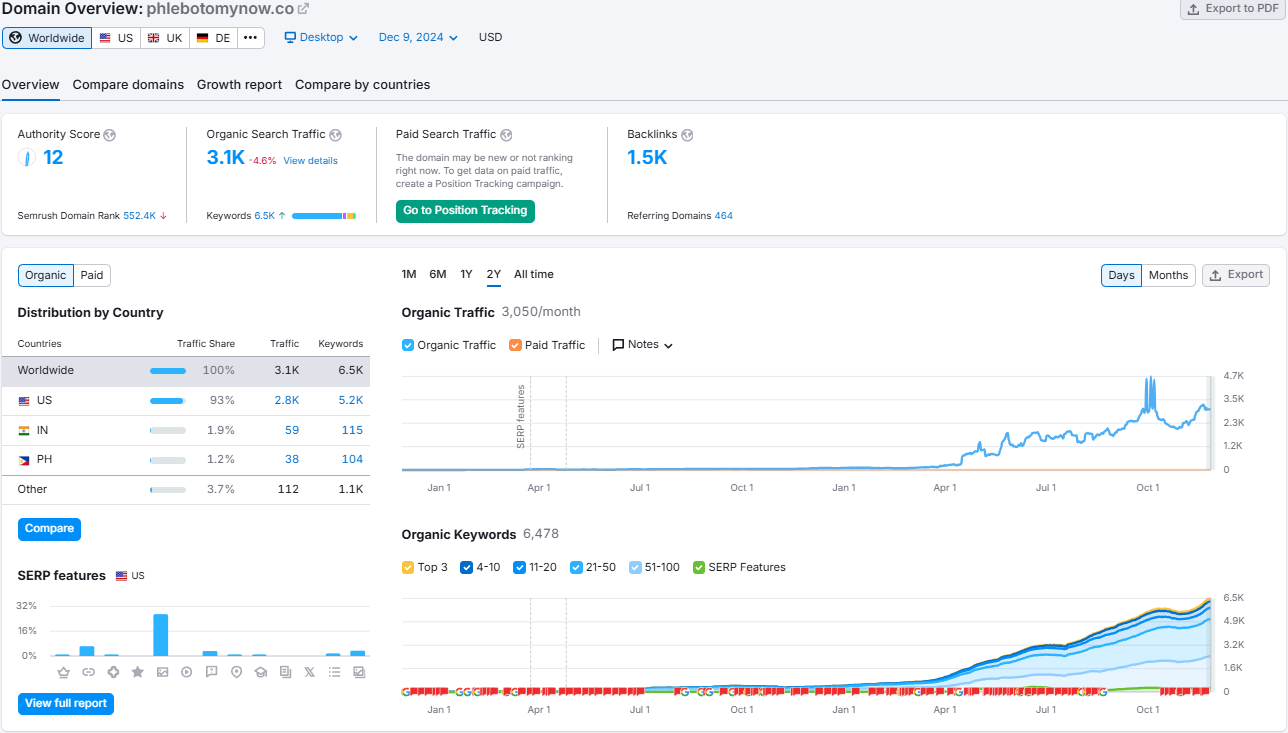Click the chart Export button

pos(1236,275)
